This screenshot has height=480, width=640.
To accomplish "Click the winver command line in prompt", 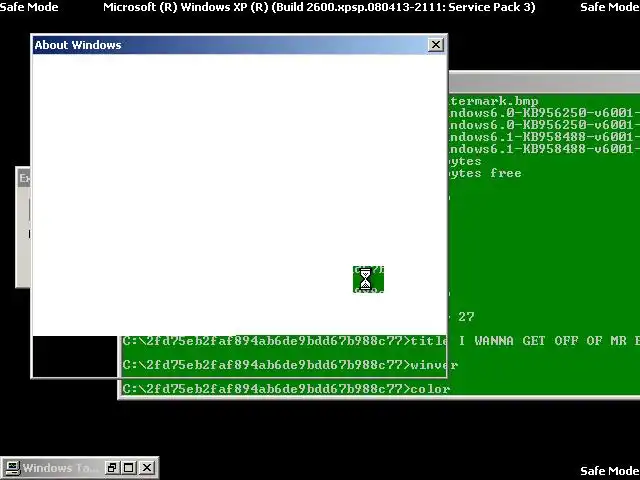I will tap(290, 364).
